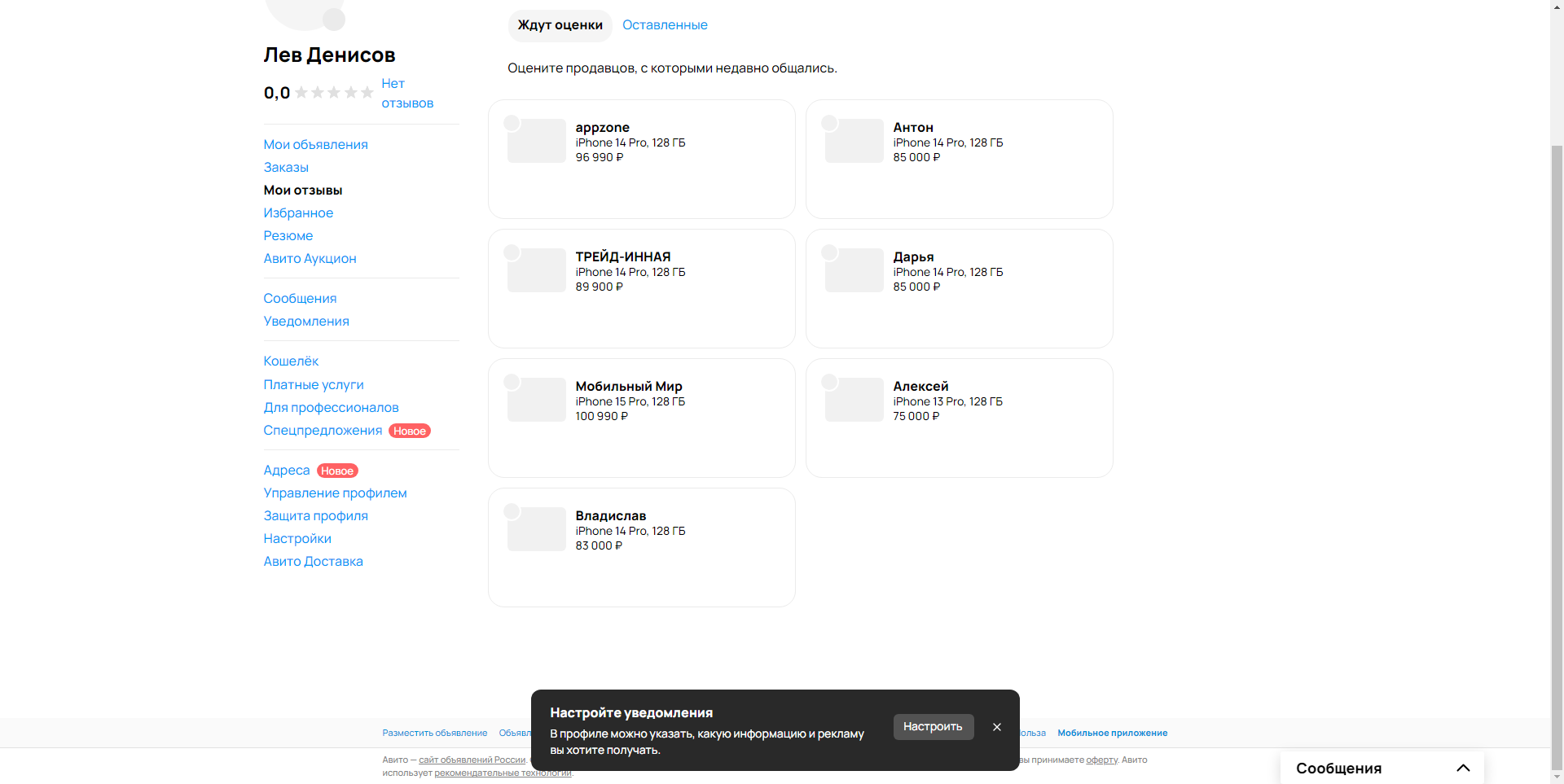Select the Ждут оценки tab
The height and width of the screenshot is (784, 1564).
tap(560, 25)
